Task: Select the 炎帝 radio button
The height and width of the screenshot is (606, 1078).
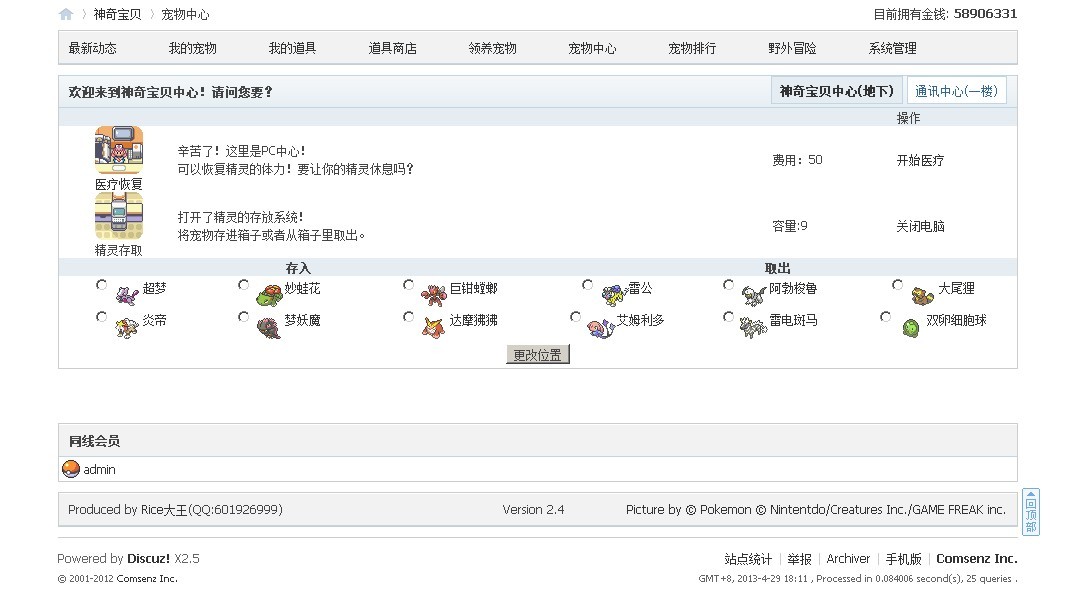Action: click(x=101, y=317)
